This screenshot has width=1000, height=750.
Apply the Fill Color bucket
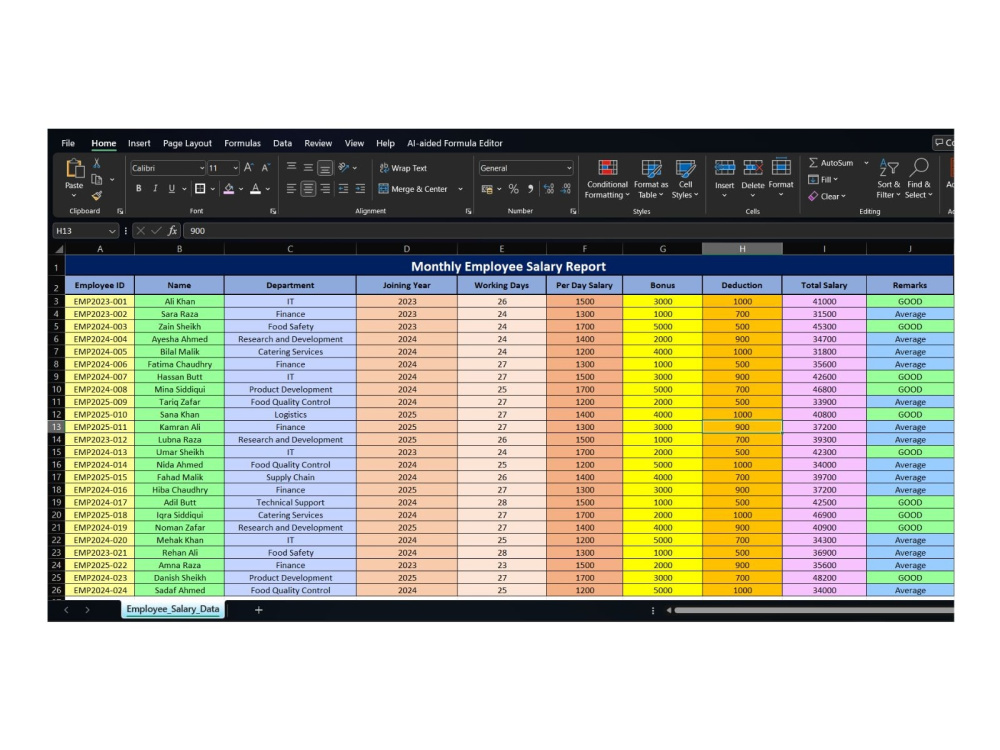[228, 189]
